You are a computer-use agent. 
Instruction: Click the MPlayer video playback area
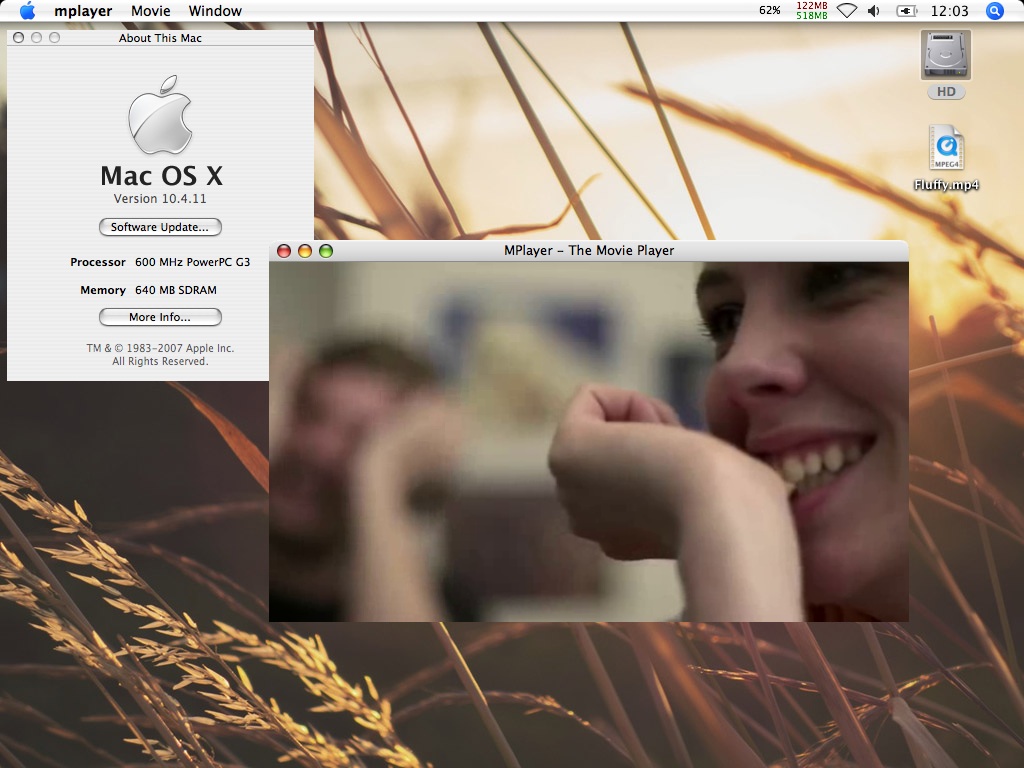pyautogui.click(x=588, y=441)
